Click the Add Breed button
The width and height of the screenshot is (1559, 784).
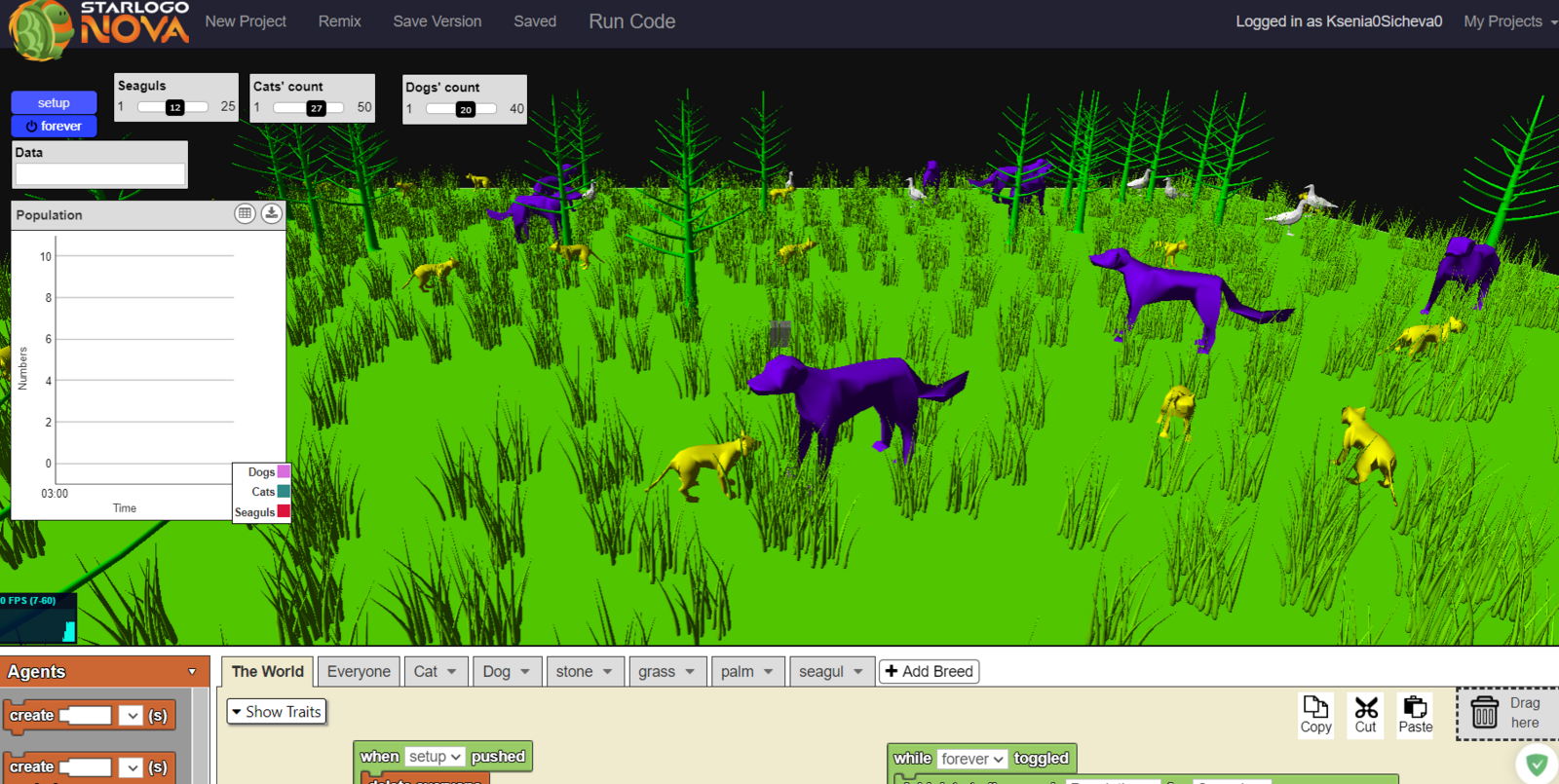point(929,672)
